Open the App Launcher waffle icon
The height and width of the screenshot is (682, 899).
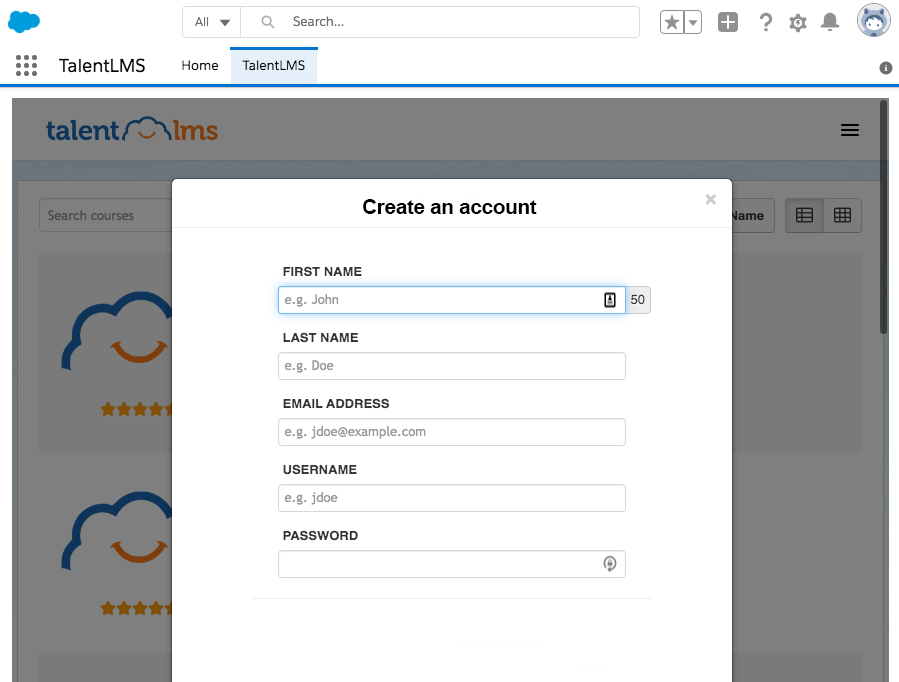[26, 65]
